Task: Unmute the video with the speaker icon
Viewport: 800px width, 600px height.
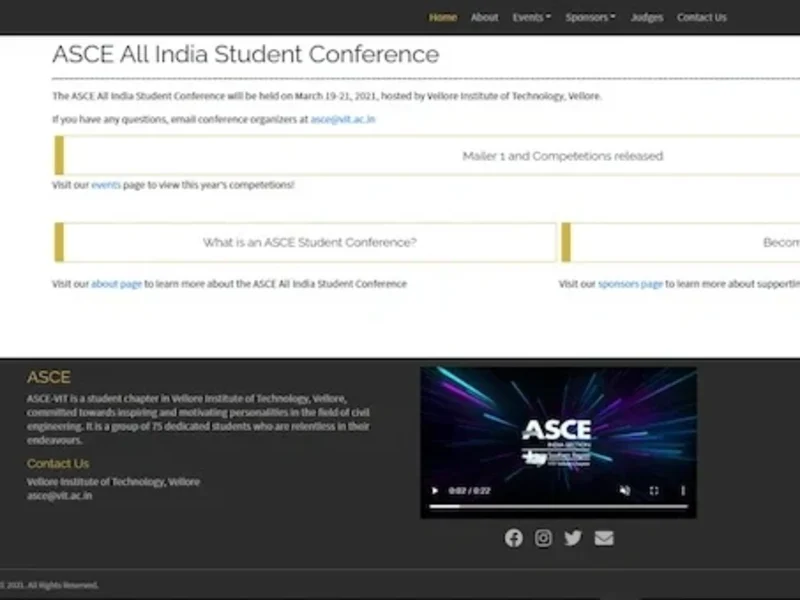Action: [625, 491]
